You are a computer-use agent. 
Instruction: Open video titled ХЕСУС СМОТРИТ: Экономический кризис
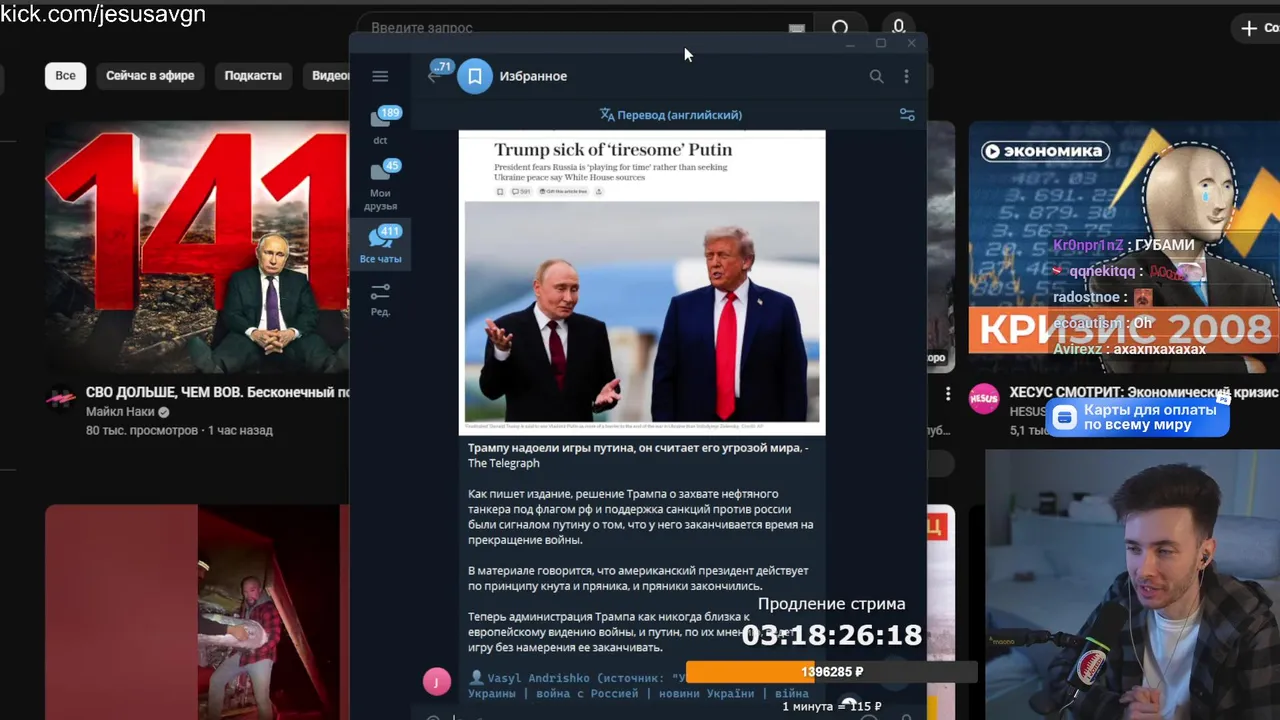(1144, 392)
